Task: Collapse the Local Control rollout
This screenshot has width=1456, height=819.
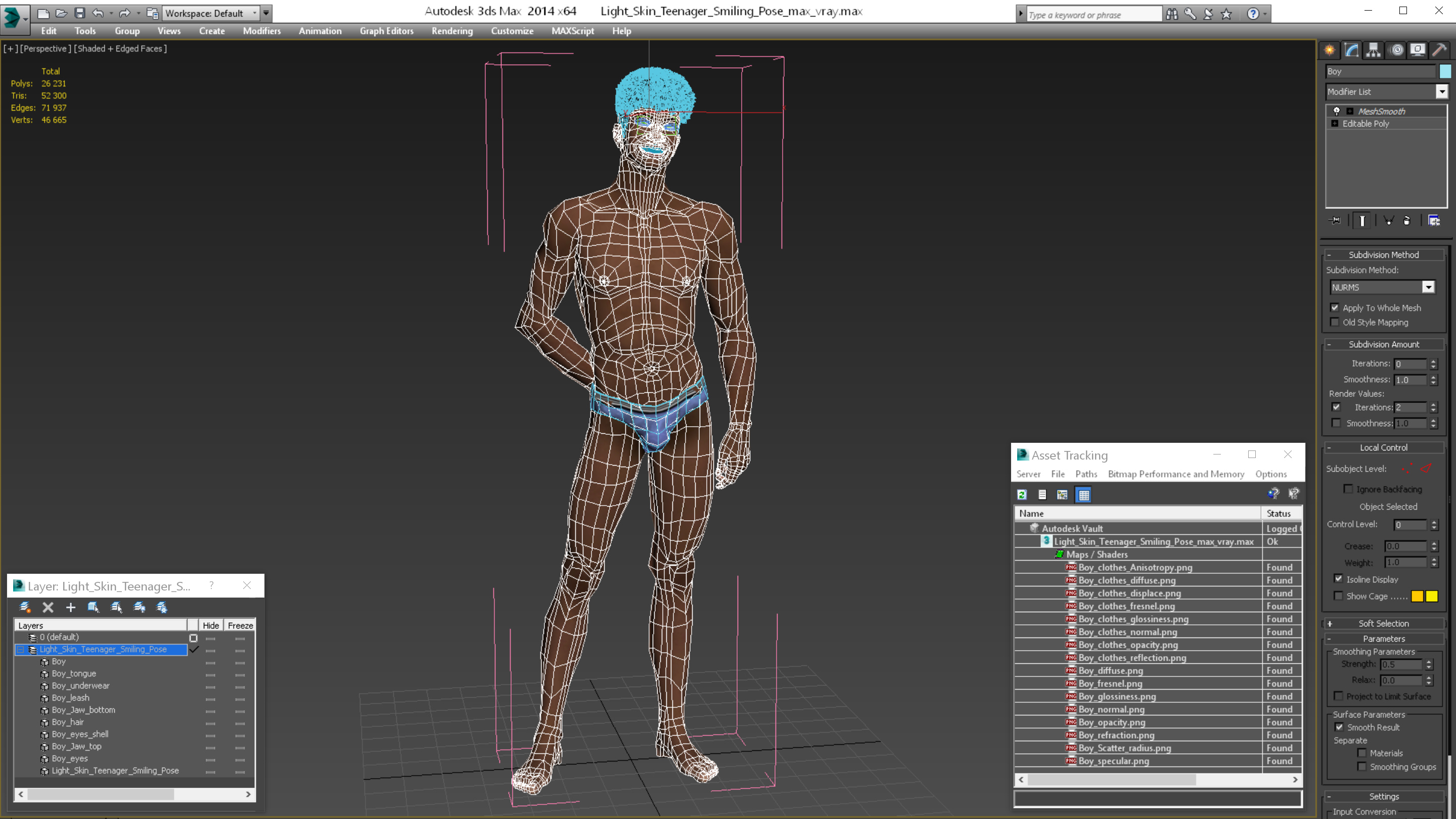Action: click(1383, 447)
